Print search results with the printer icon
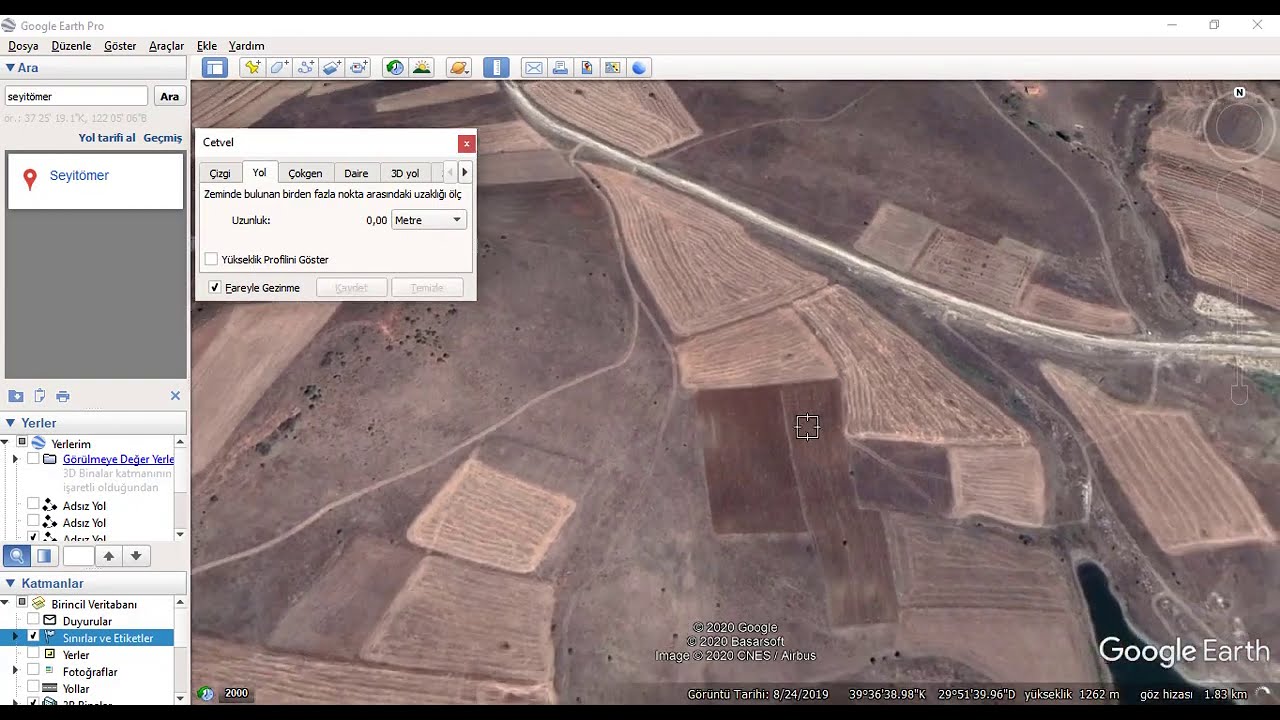Viewport: 1280px width, 720px height. click(63, 396)
